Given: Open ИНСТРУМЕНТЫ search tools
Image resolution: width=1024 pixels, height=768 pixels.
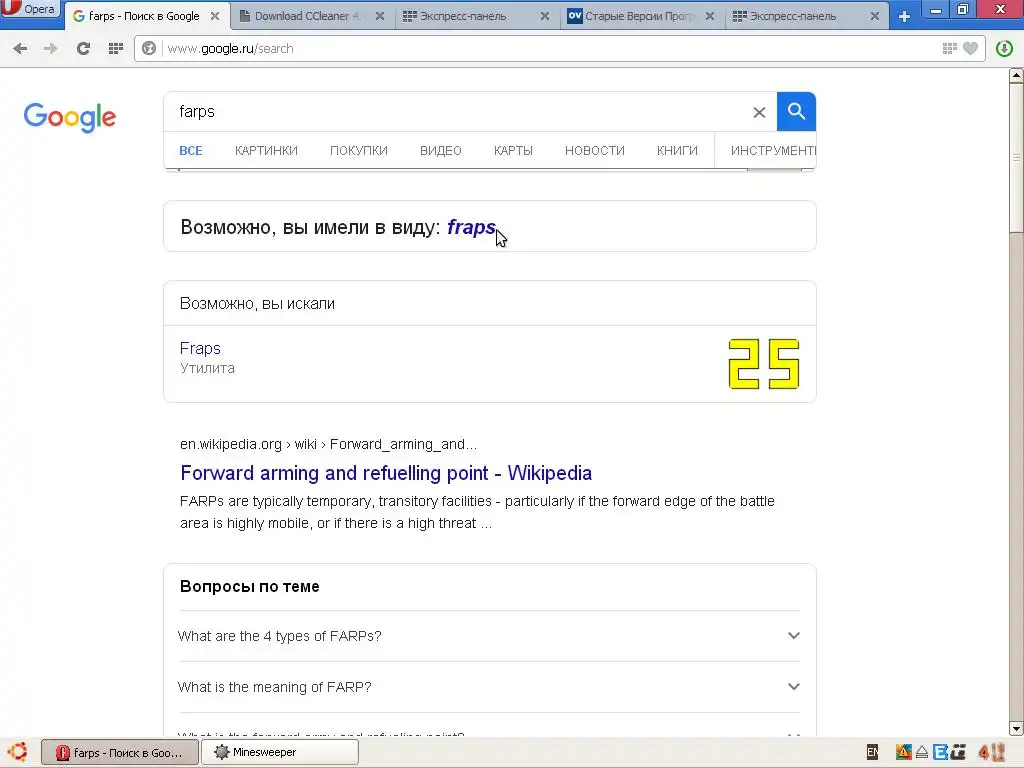Looking at the screenshot, I should coord(773,151).
